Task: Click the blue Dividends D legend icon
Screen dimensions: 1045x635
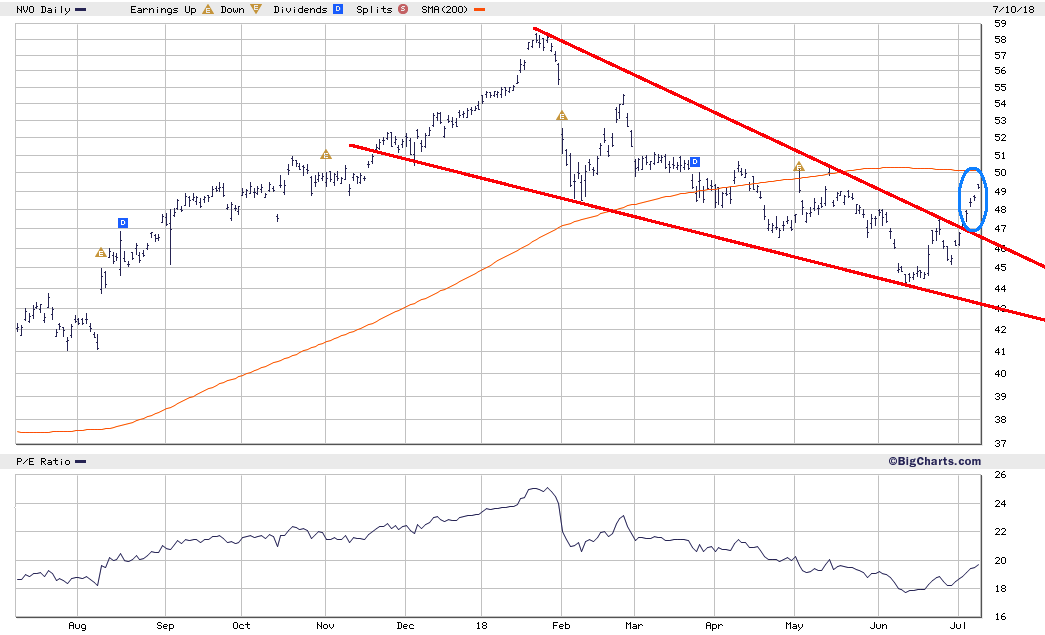Action: pyautogui.click(x=338, y=9)
